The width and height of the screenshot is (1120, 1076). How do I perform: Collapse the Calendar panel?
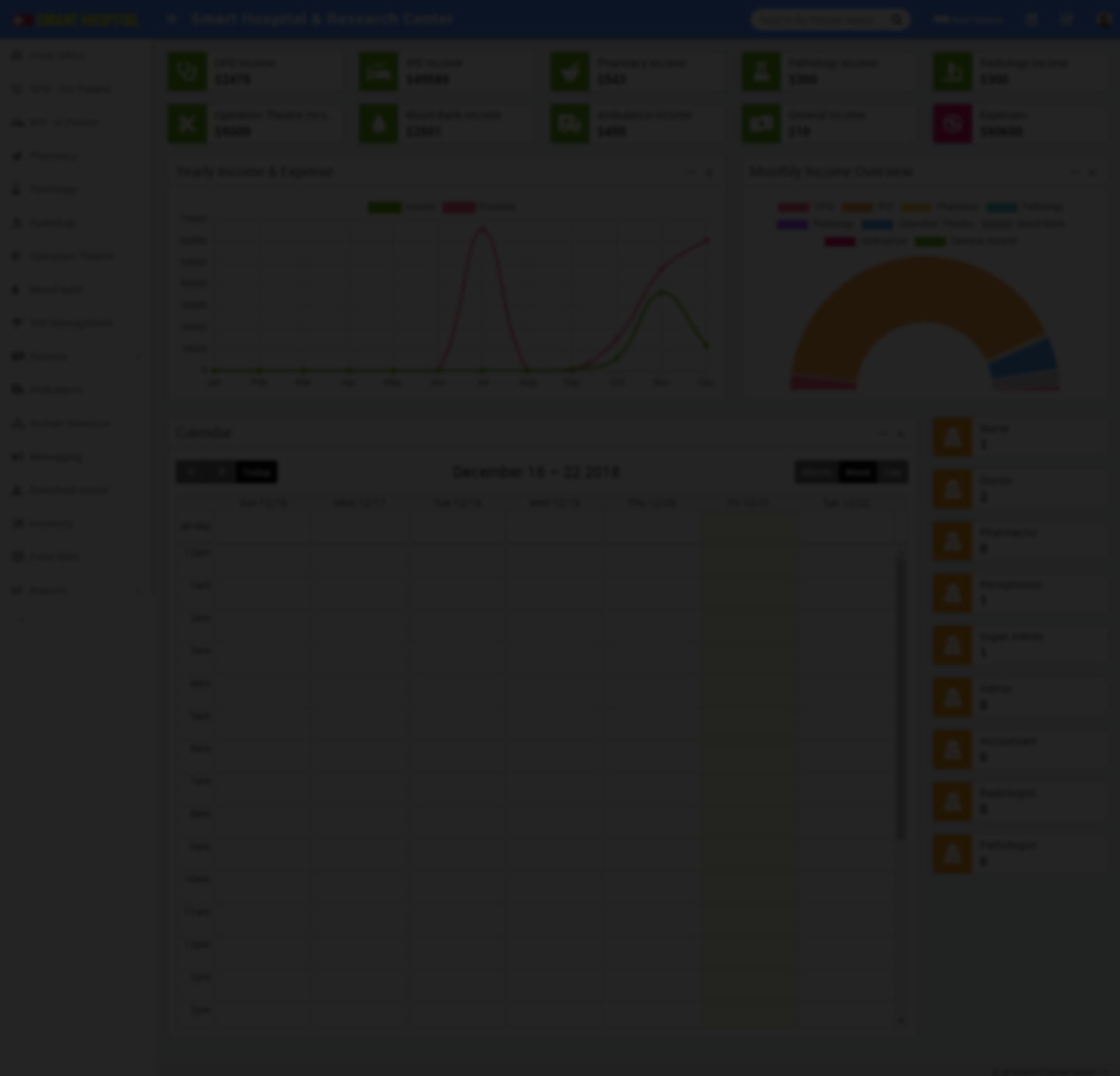point(883,433)
